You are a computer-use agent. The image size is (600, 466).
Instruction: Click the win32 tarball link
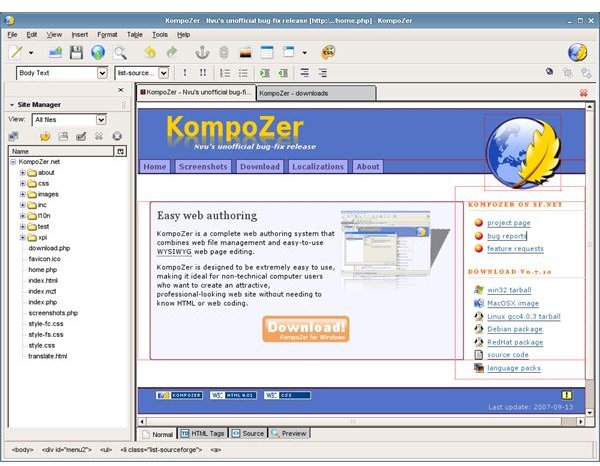pos(509,290)
